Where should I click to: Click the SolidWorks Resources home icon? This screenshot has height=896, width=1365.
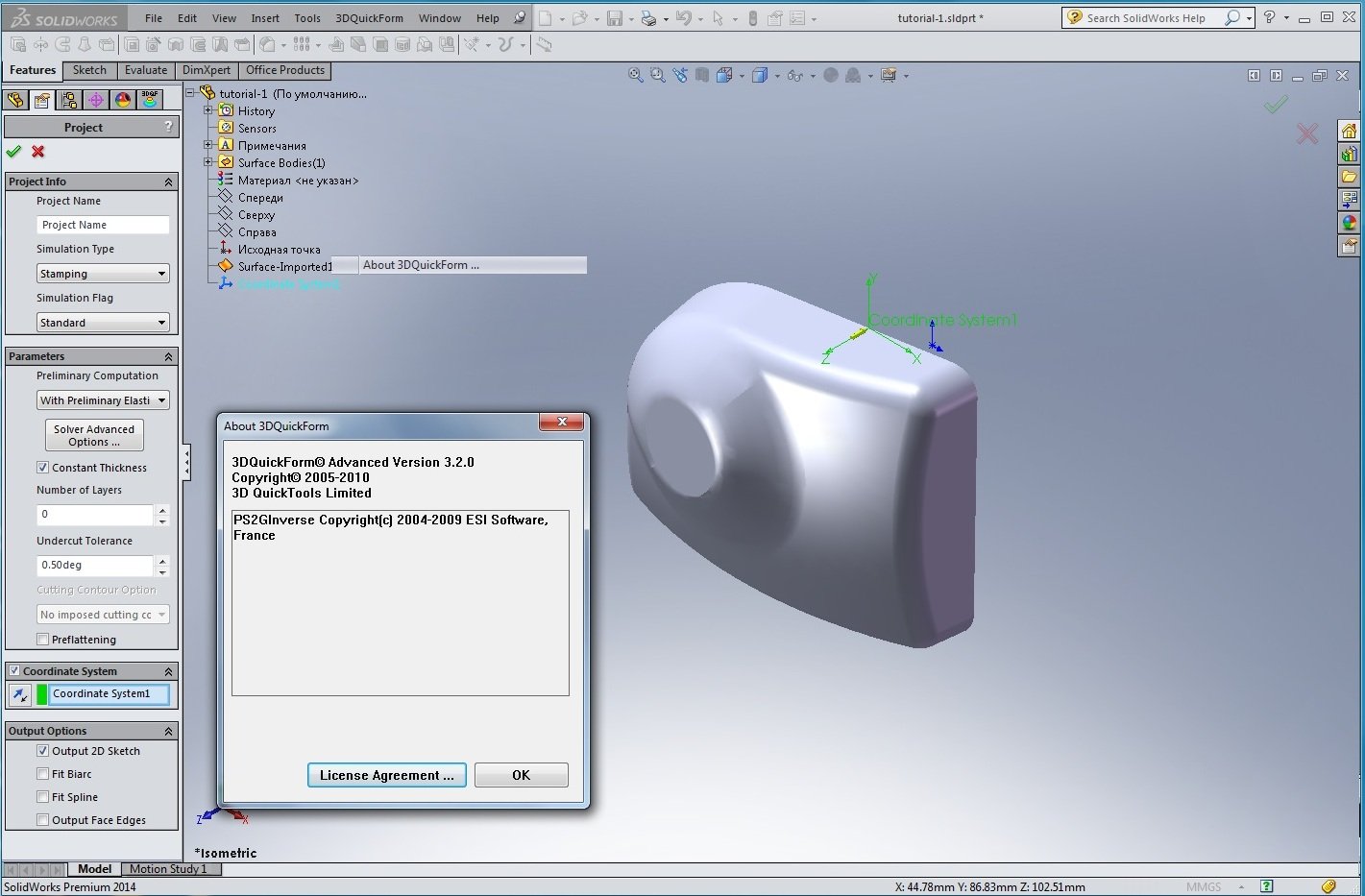tap(1350, 132)
